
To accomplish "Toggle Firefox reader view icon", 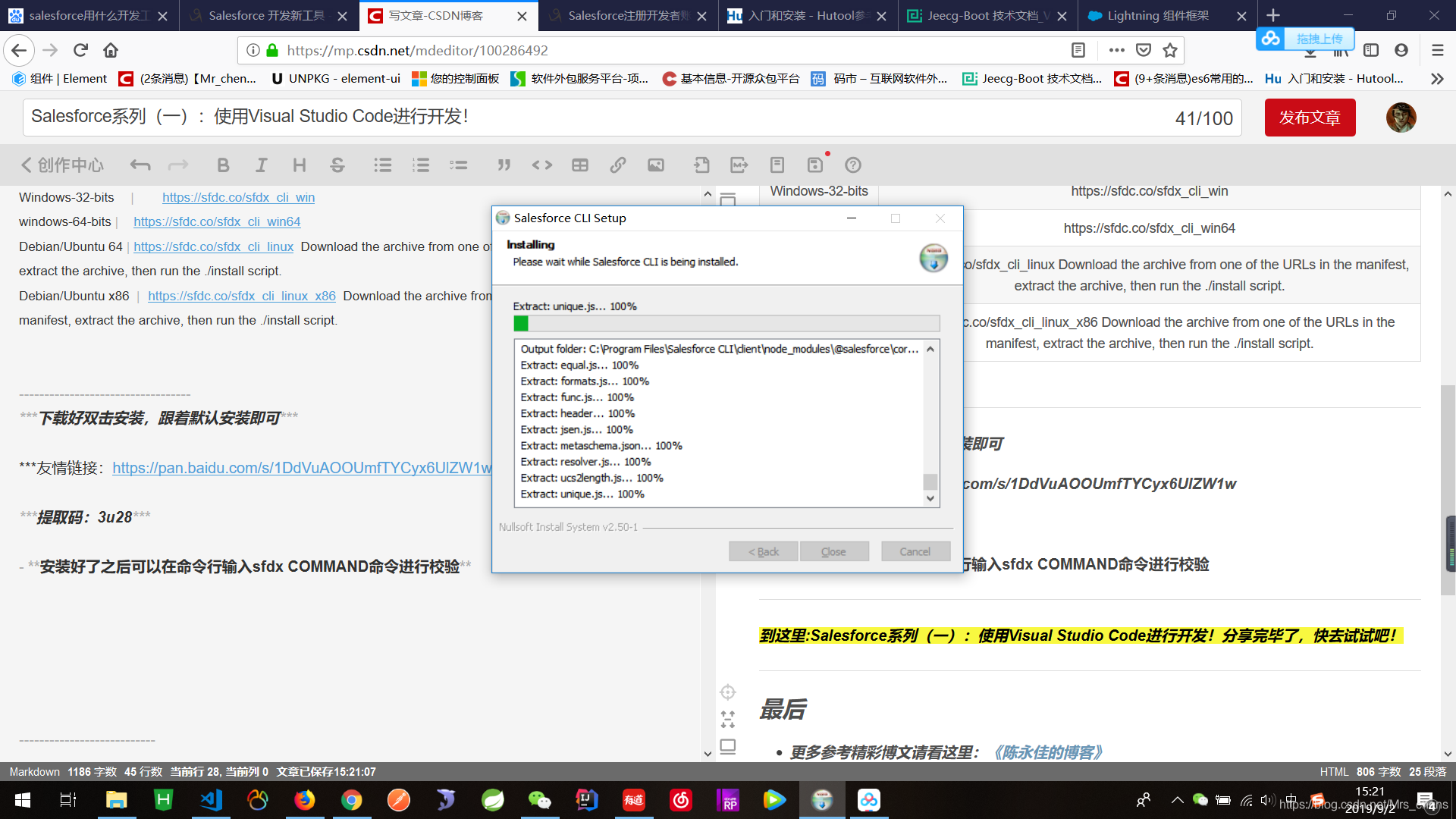I will pyautogui.click(x=1078, y=50).
